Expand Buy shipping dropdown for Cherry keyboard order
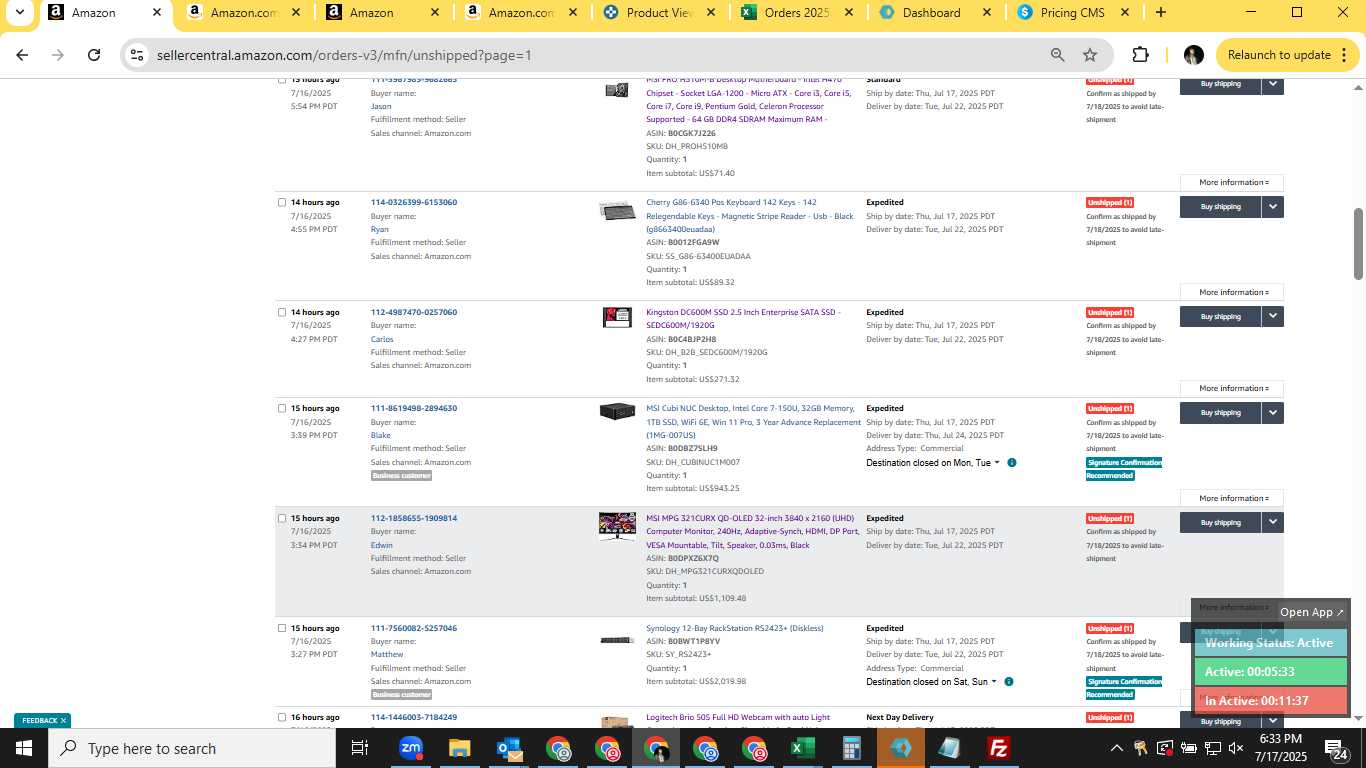Image resolution: width=1366 pixels, height=768 pixels. coord(1273,207)
